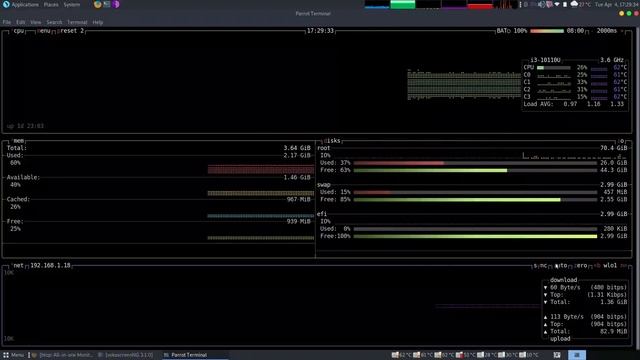Launch Firefox from the top panel

(x=97, y=4)
